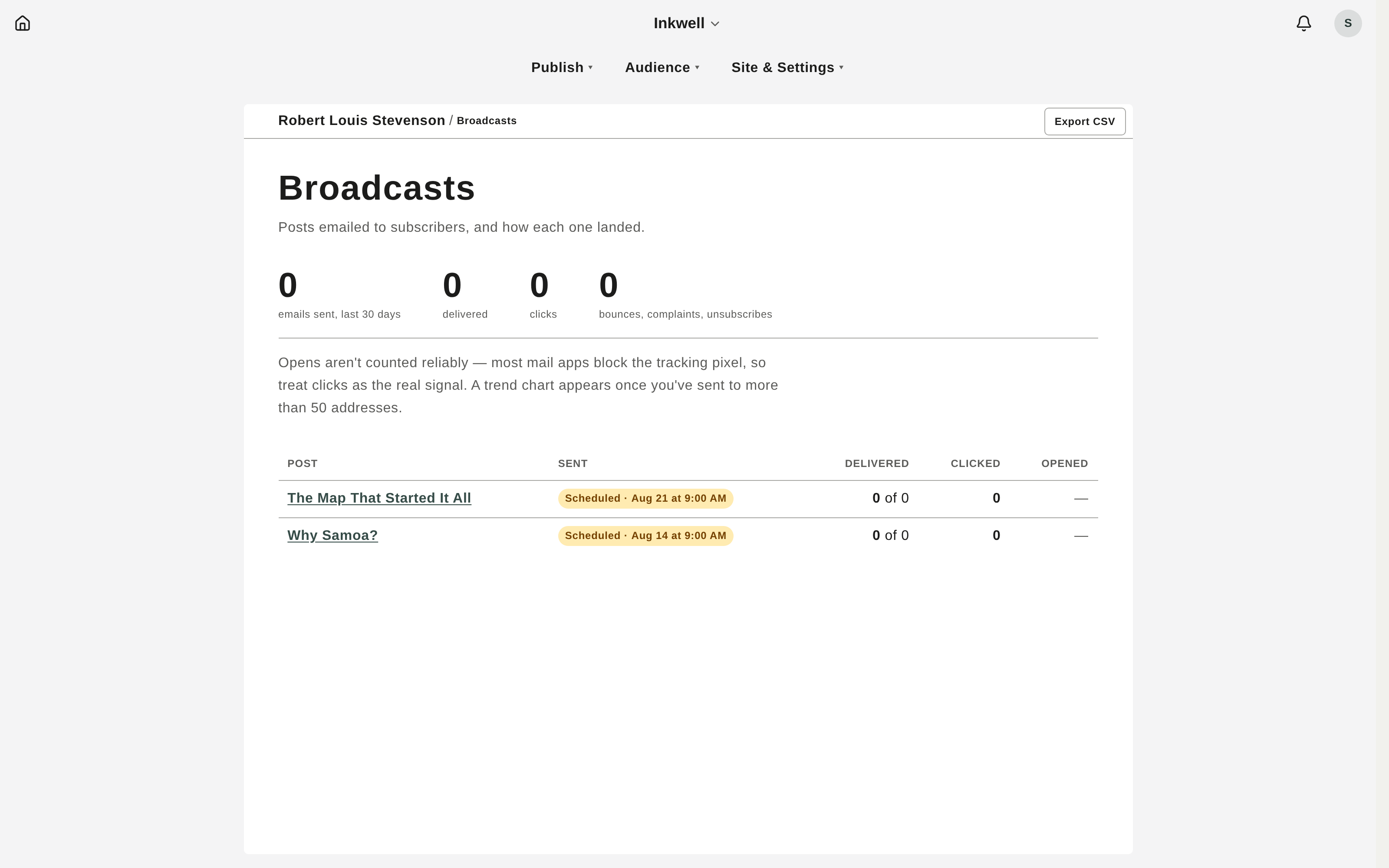Open The Map That Started It All post

click(379, 498)
